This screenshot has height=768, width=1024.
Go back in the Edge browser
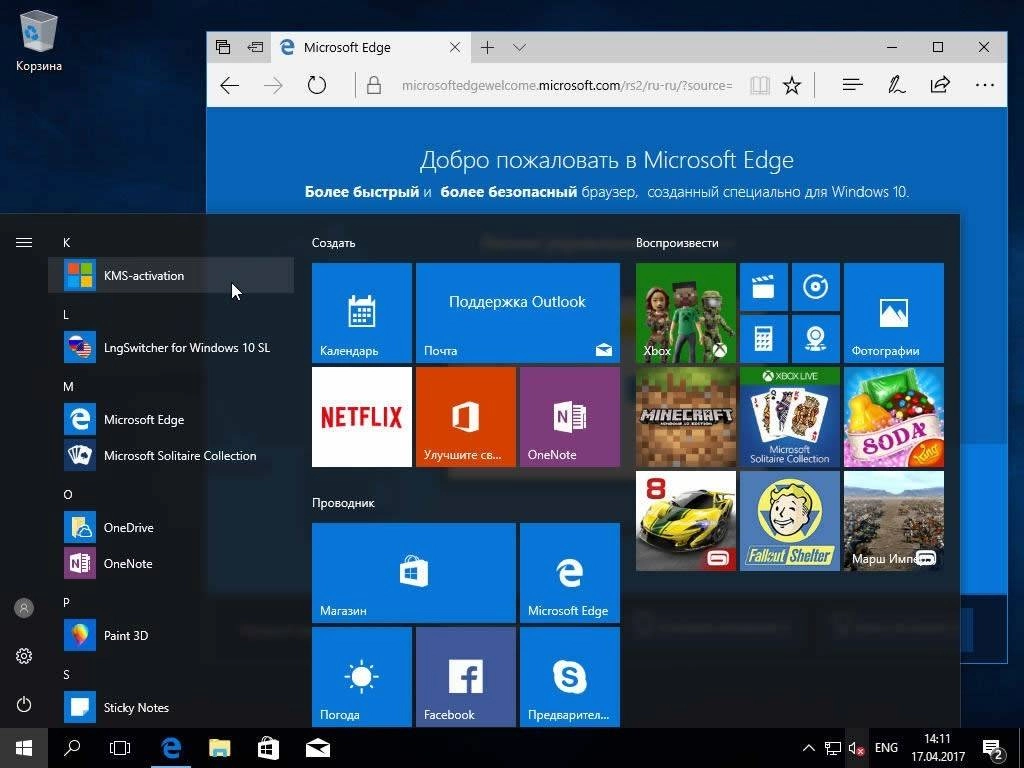coord(230,85)
